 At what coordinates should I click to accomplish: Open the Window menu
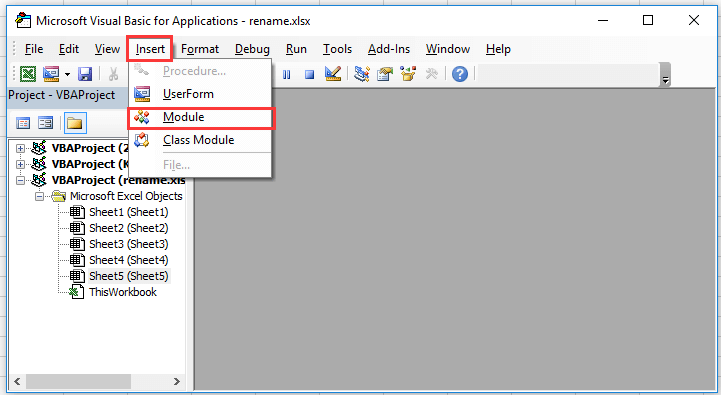pos(448,49)
